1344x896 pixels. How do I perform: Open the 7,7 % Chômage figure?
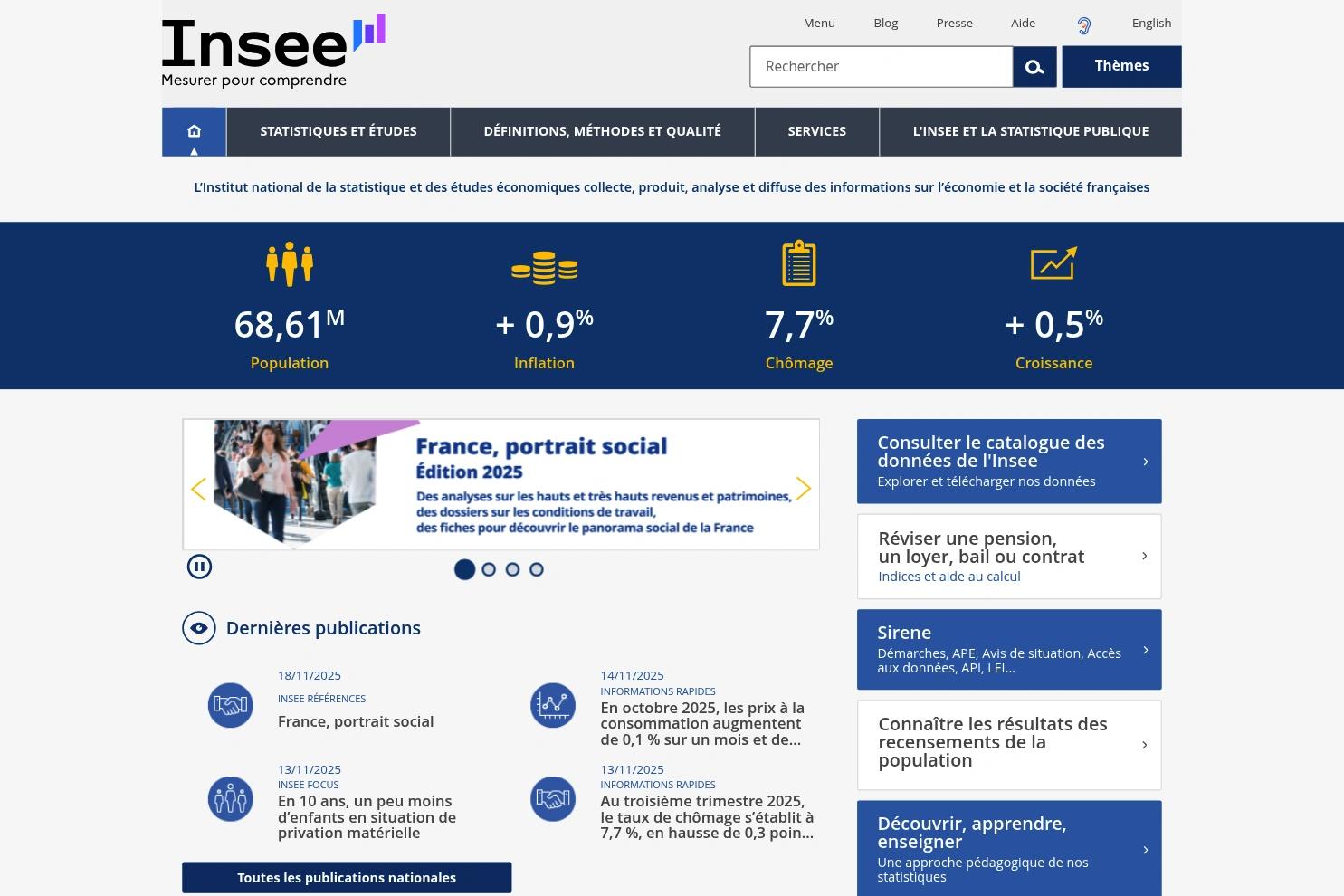[799, 324]
